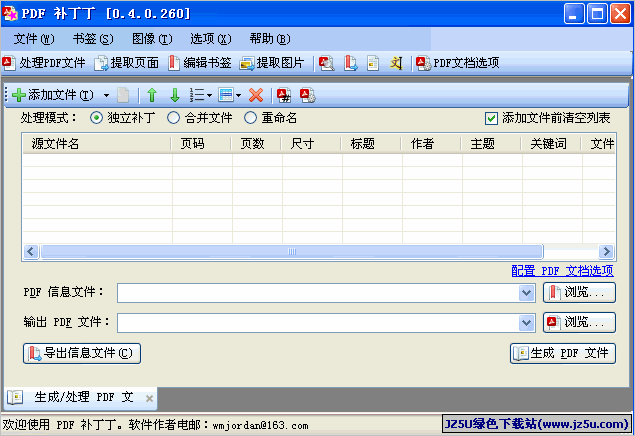635x436 pixels.
Task: Click the 输出 PDF 文件 input field
Action: (318, 323)
